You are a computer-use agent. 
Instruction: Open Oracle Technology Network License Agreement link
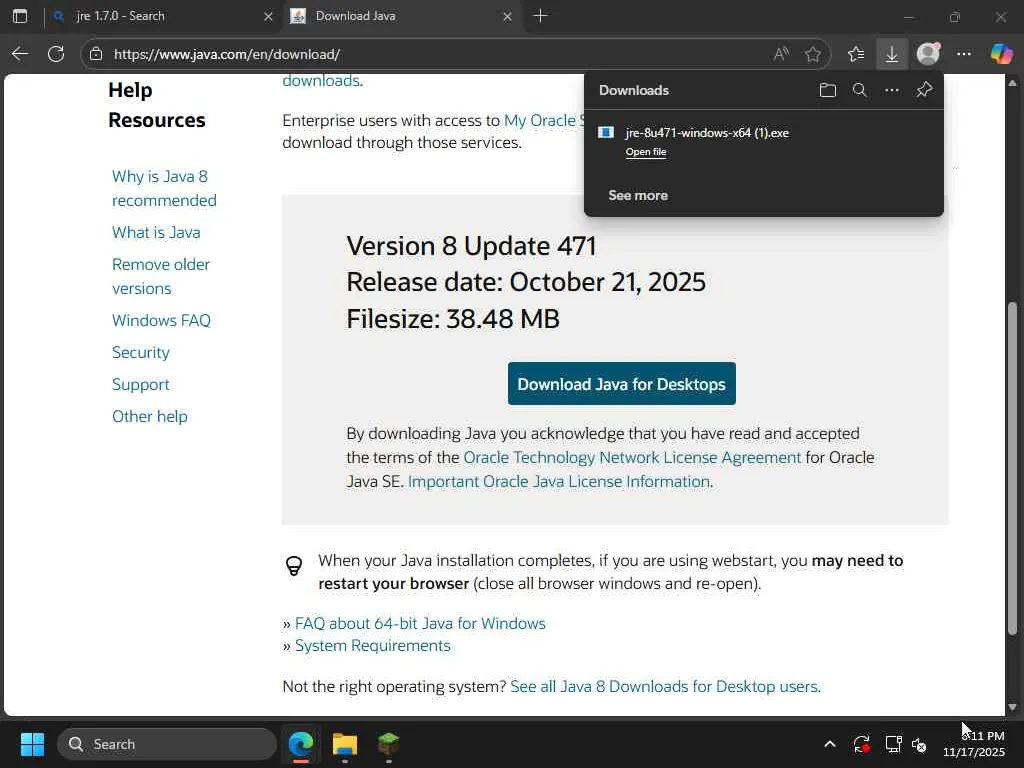coord(632,457)
